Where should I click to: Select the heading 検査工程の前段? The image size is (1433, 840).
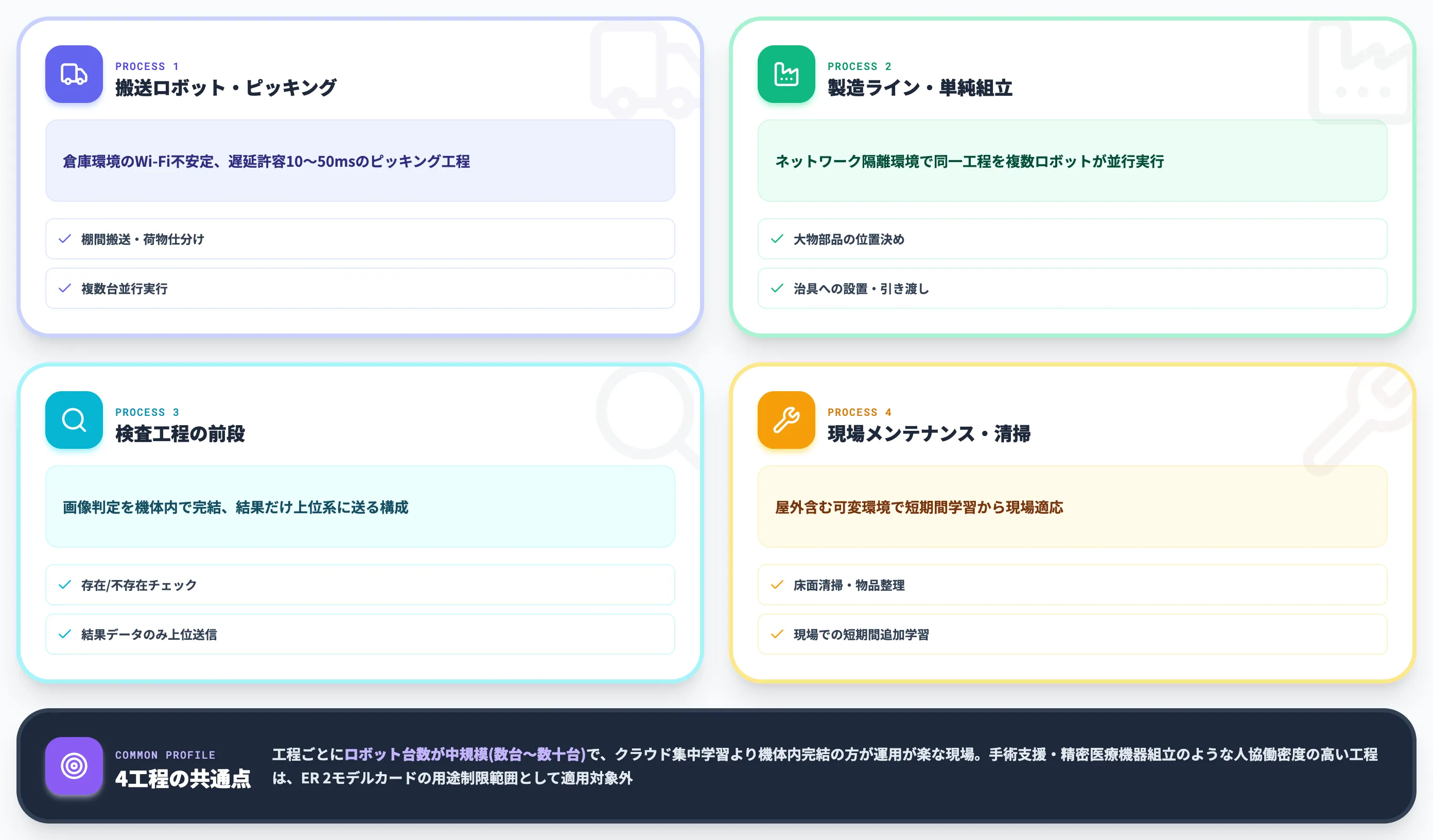(x=180, y=433)
